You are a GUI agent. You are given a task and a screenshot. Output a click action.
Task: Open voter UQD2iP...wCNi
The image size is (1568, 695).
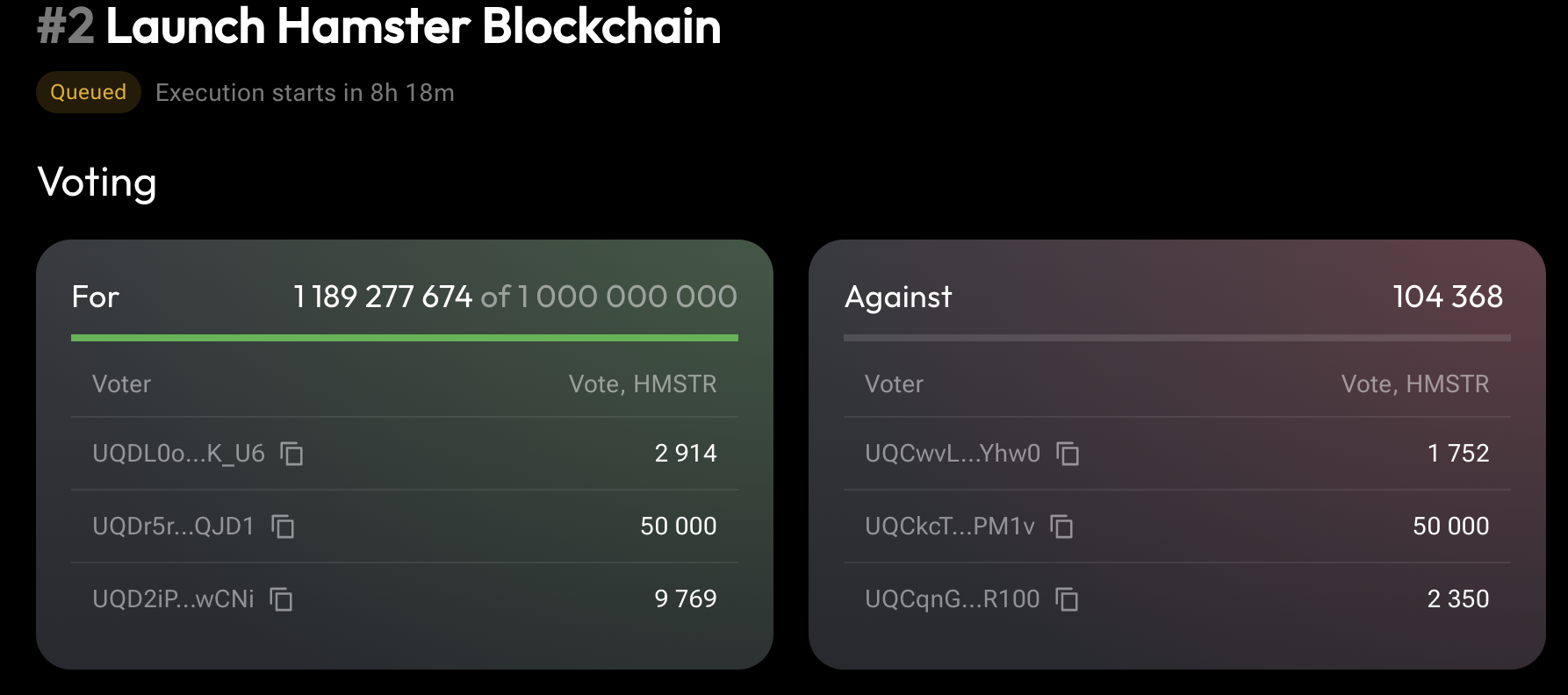[x=173, y=599]
